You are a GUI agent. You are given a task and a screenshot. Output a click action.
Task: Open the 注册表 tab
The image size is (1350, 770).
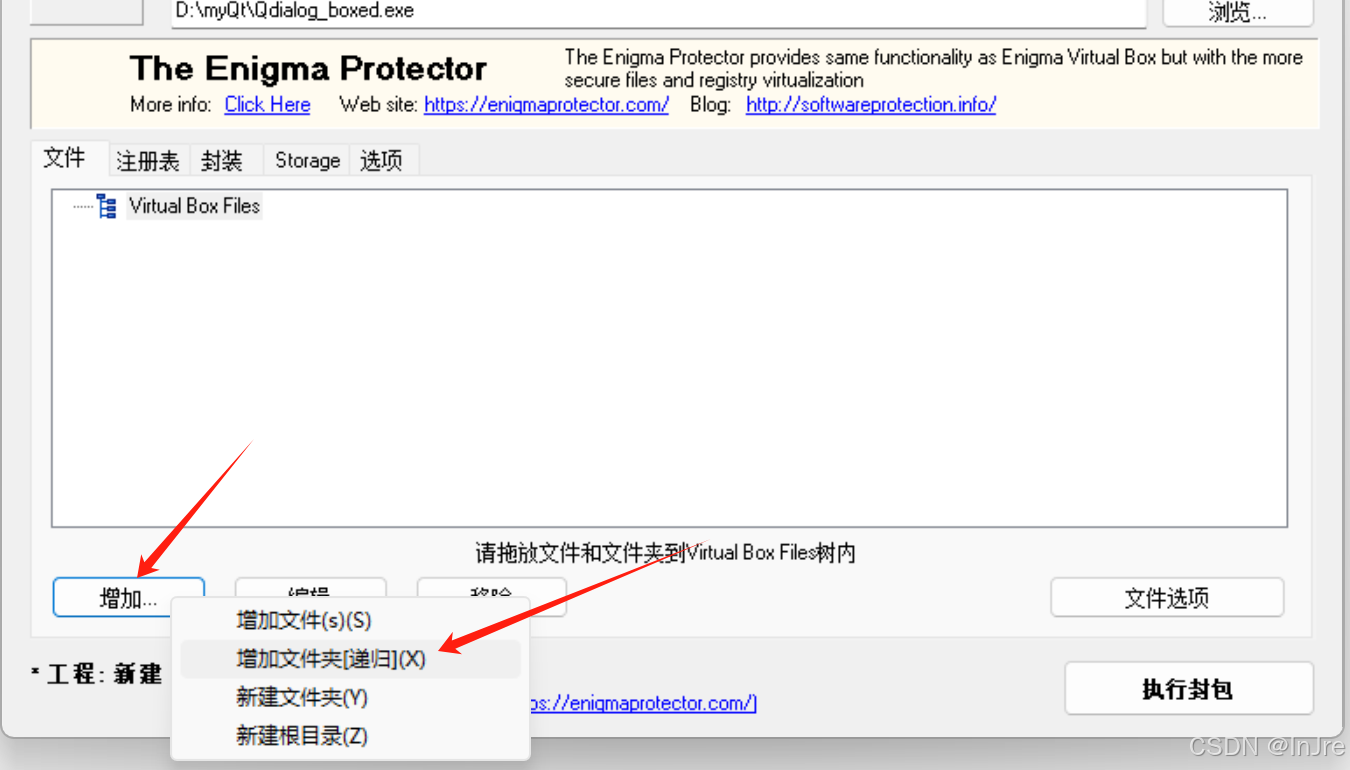pyautogui.click(x=148, y=160)
